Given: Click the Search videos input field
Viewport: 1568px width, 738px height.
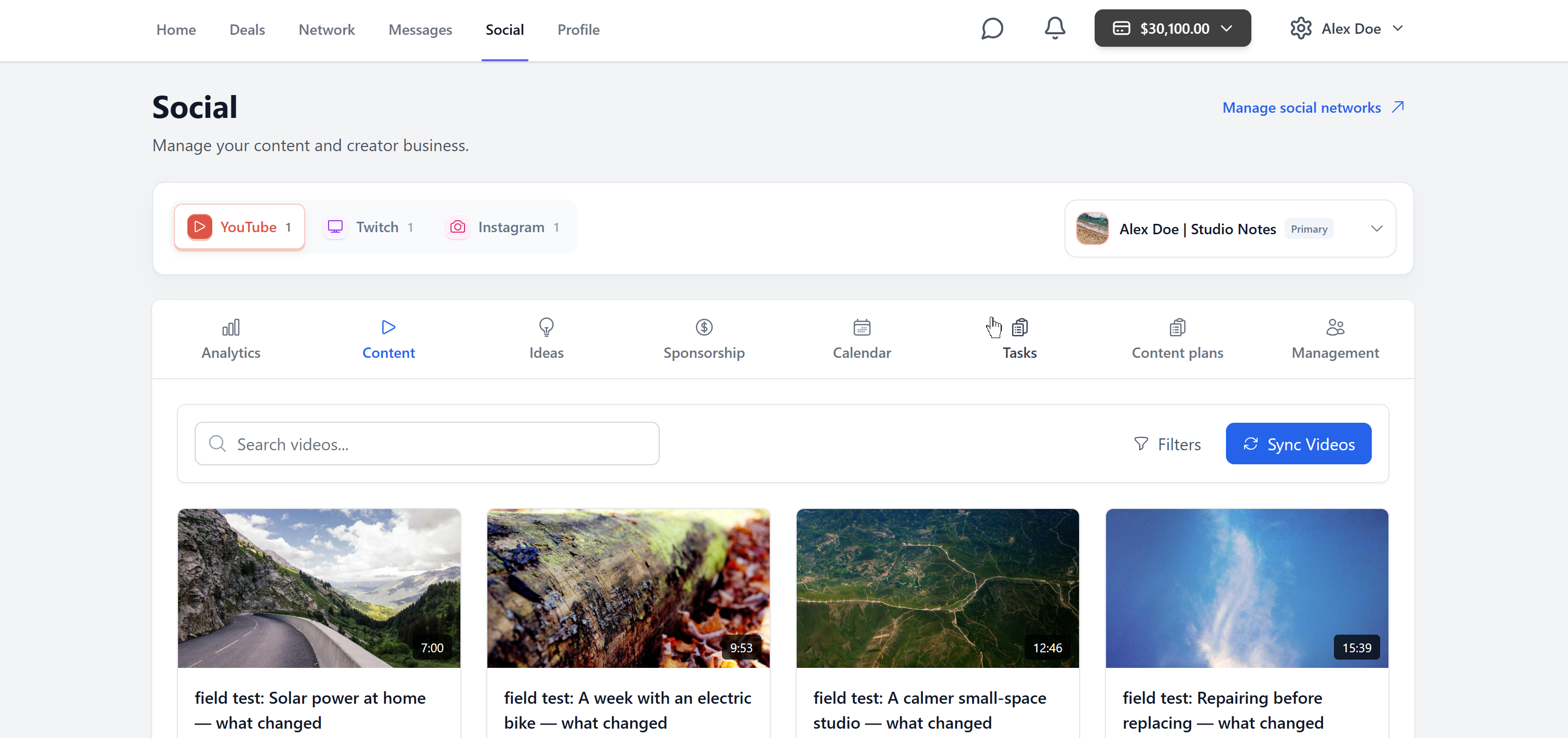Looking at the screenshot, I should [x=427, y=444].
